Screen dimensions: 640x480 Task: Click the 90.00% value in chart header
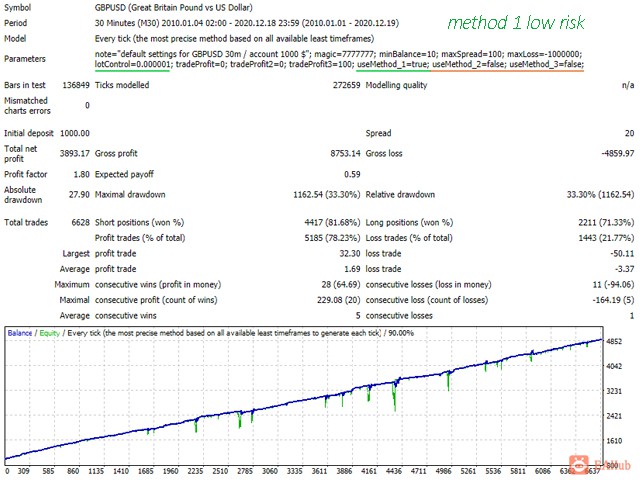[401, 333]
